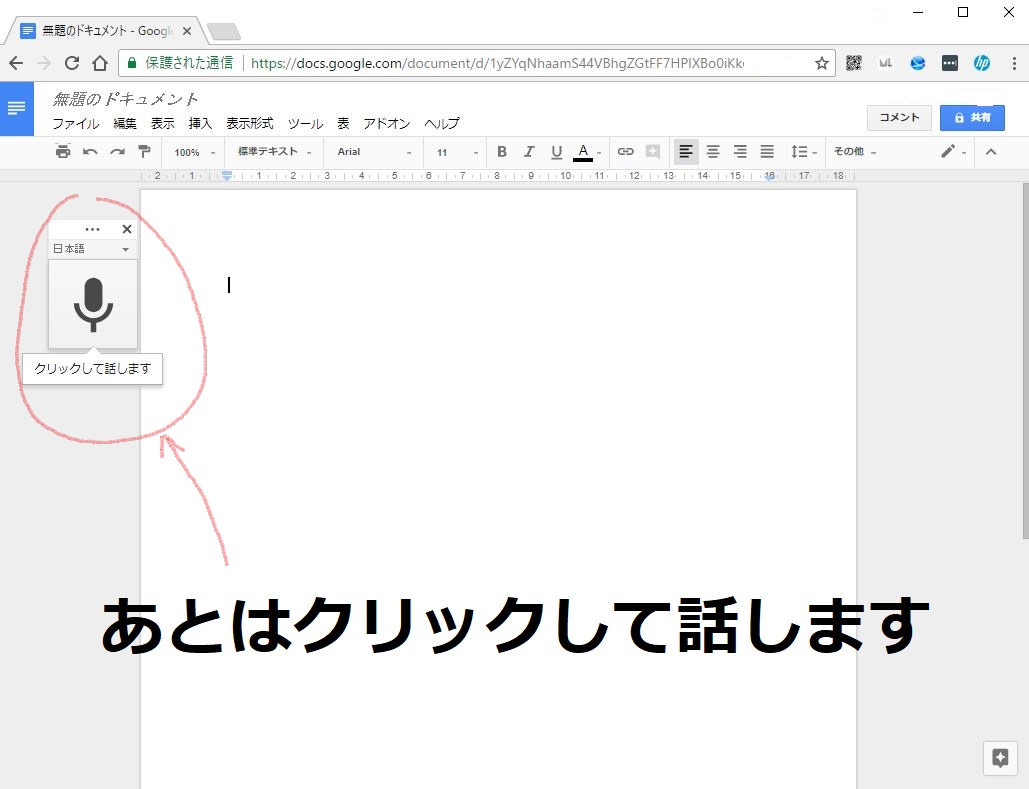Viewport: 1029px width, 789px height.
Task: Open the 挿入 menu
Action: click(x=200, y=123)
